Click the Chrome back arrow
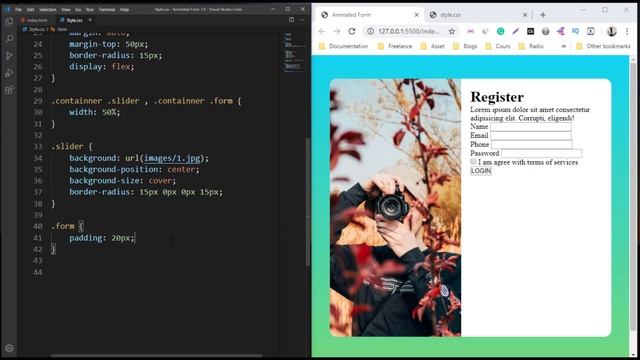 (322, 31)
